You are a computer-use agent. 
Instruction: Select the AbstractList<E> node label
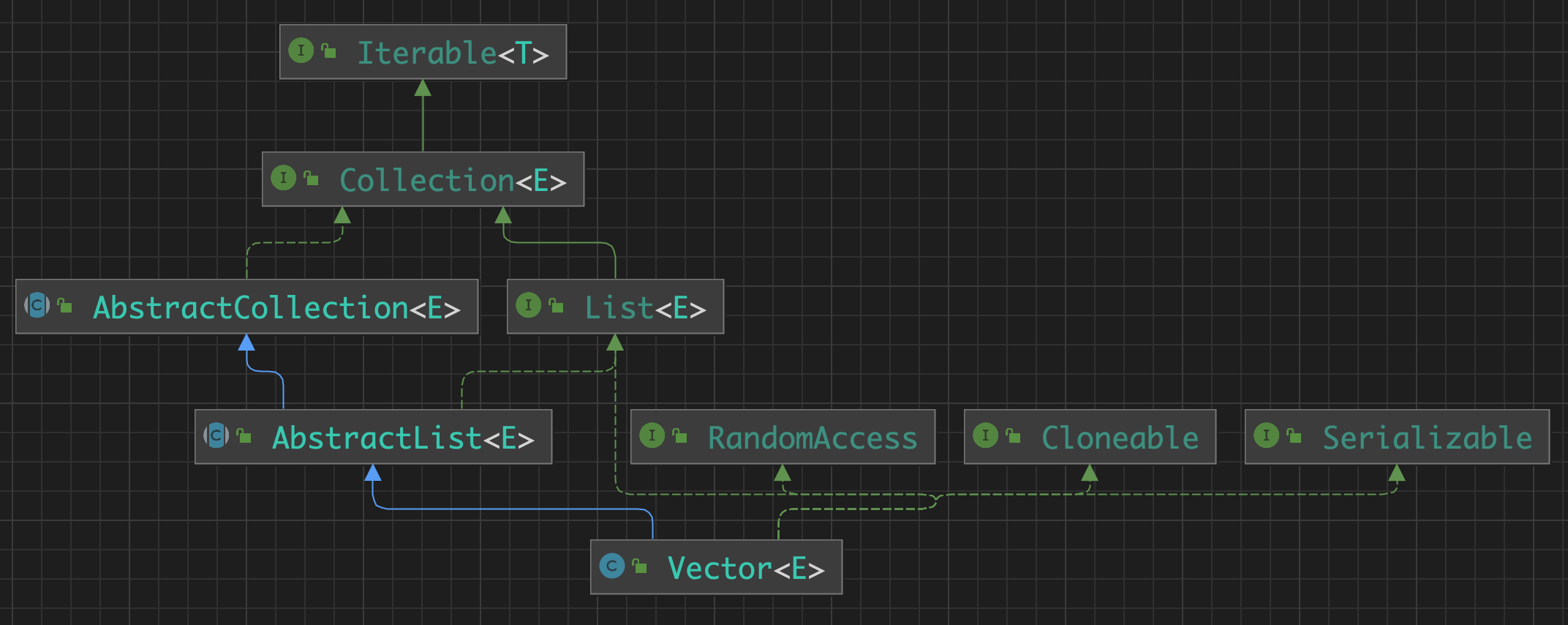(403, 438)
